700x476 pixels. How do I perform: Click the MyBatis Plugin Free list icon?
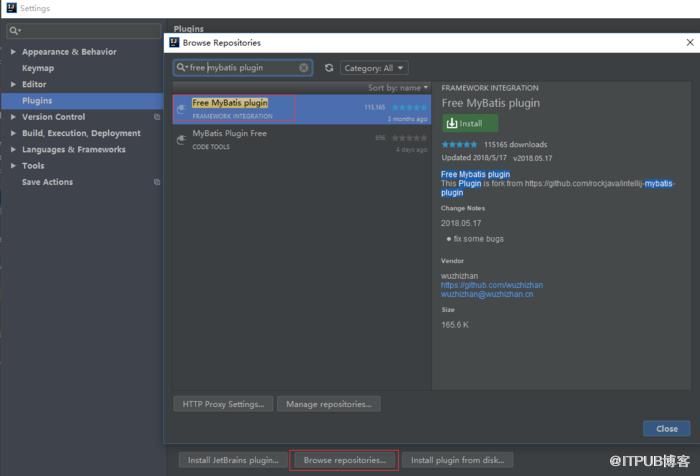pyautogui.click(x=181, y=140)
